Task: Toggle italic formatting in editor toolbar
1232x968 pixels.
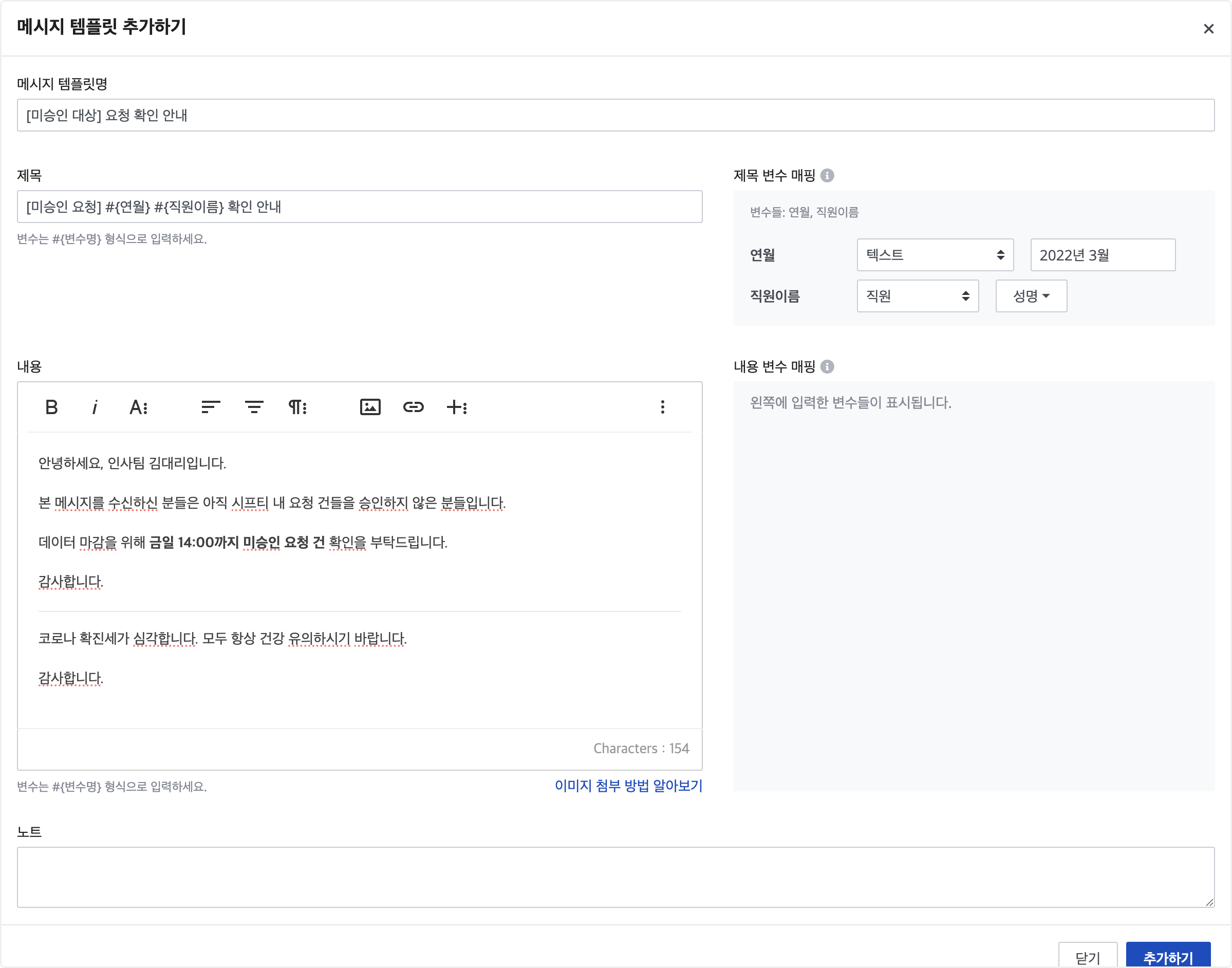Action: click(95, 407)
